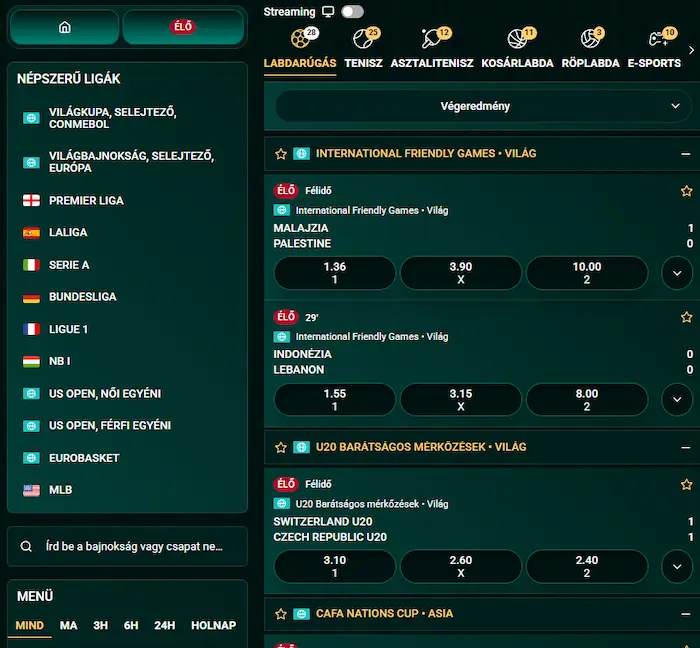
Task: Bet on draw at 3.15
Action: pos(461,399)
